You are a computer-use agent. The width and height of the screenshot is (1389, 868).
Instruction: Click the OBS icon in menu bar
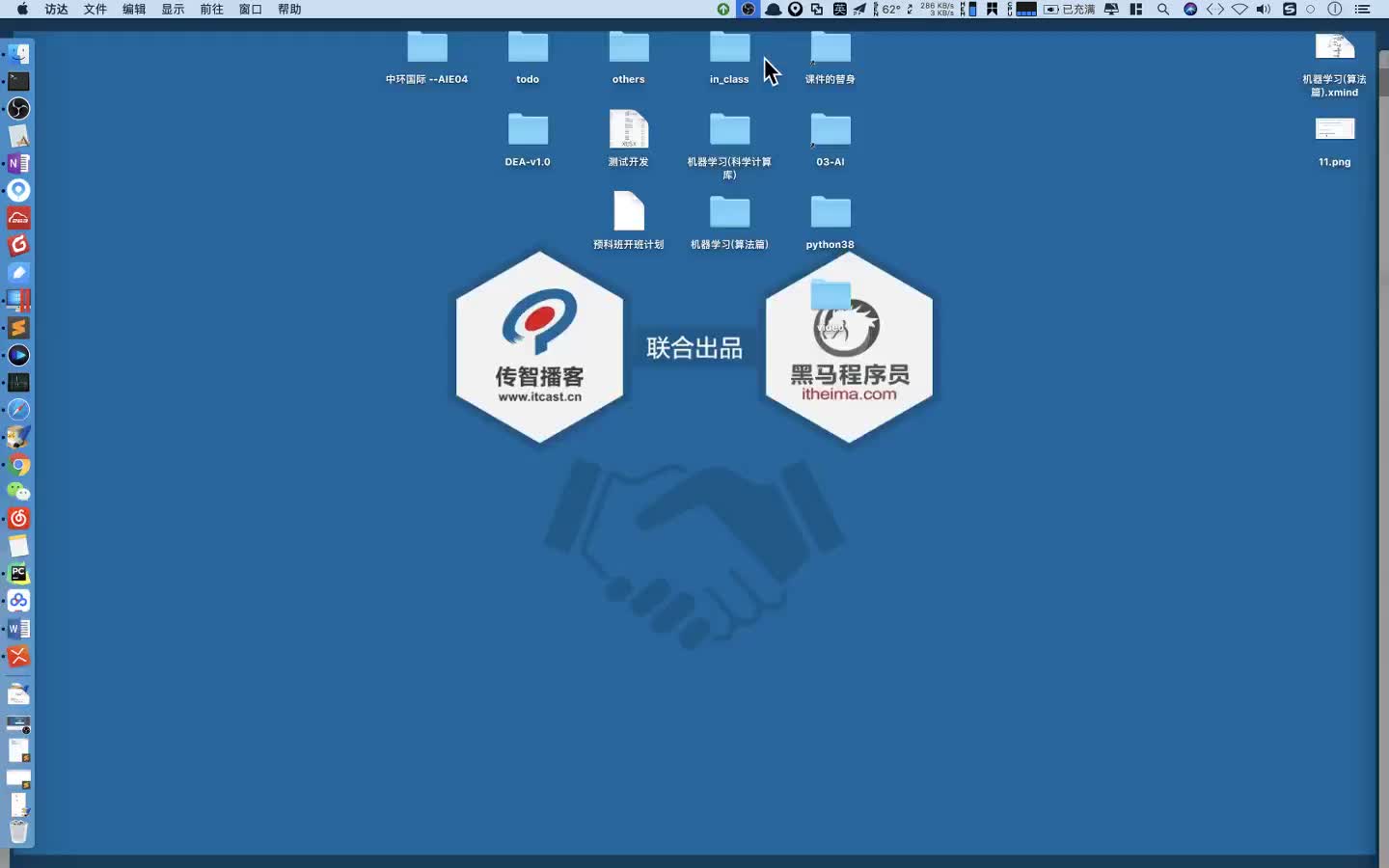748,9
